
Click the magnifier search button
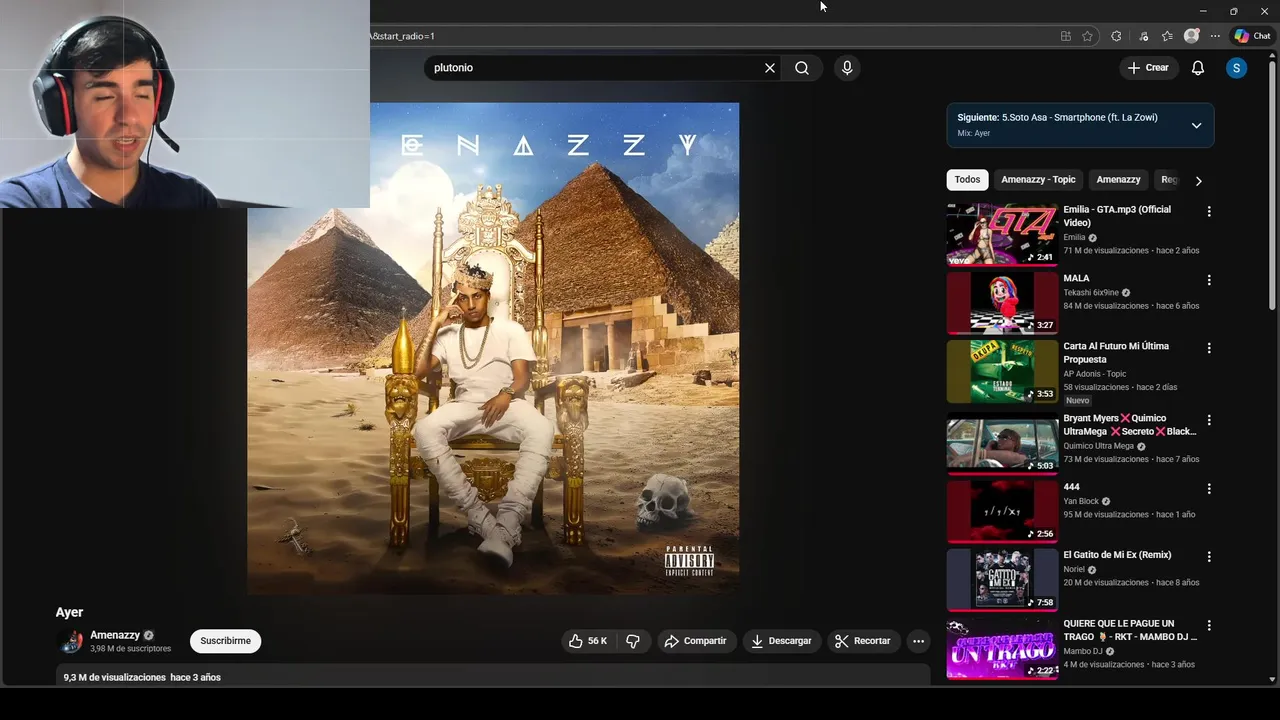pos(802,68)
